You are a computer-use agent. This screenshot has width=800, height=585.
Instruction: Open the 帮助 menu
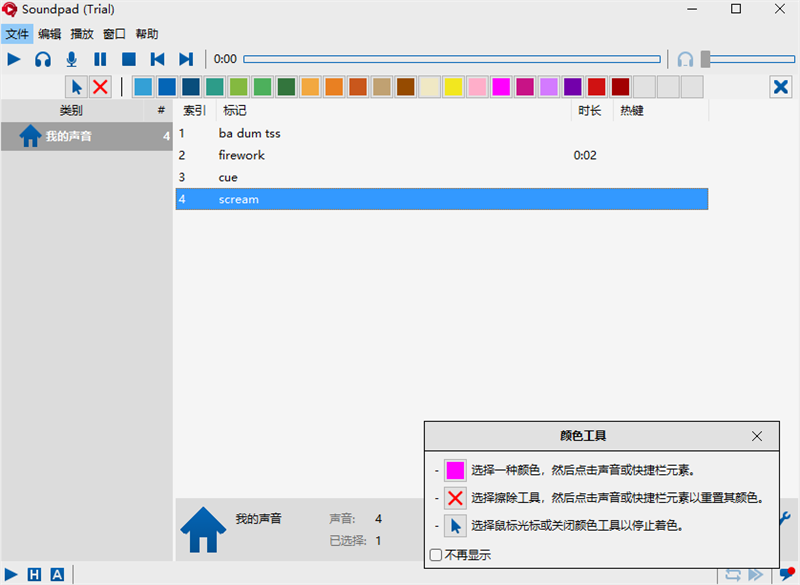[146, 34]
